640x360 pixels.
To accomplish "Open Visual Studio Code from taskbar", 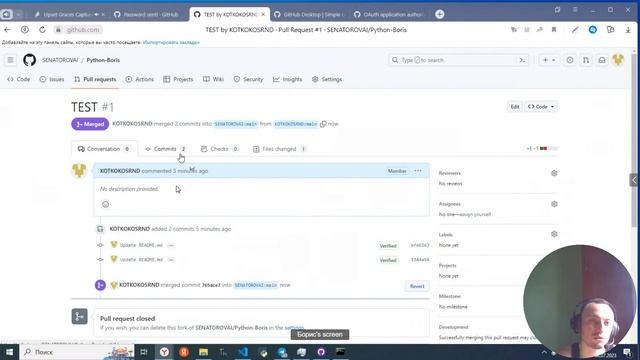I will click(243, 352).
